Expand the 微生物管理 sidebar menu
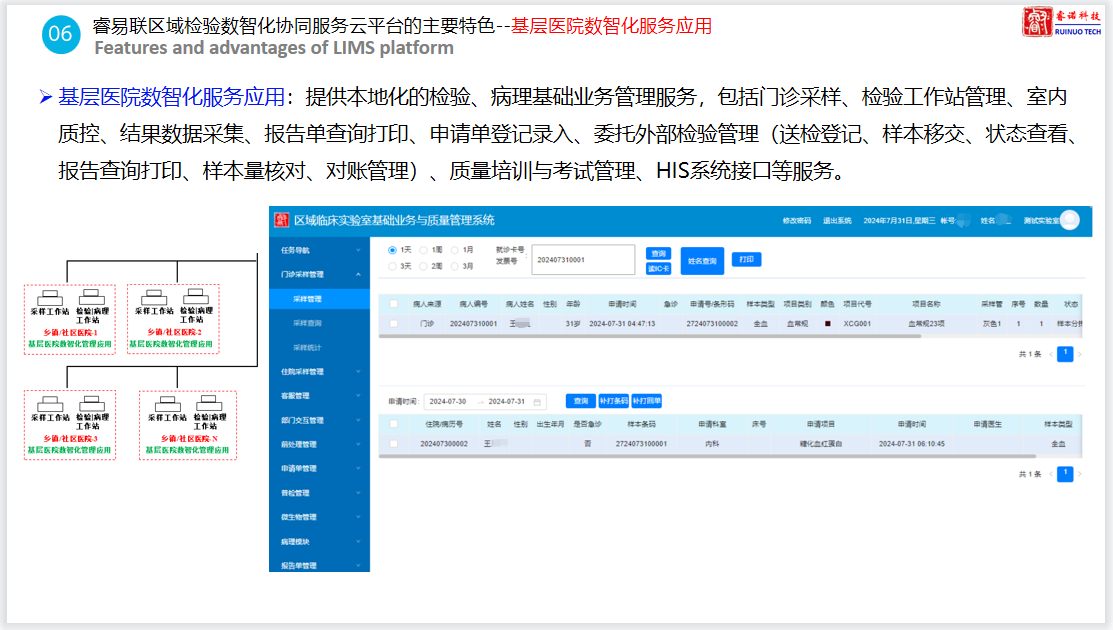The width and height of the screenshot is (1113, 630). pos(318,517)
